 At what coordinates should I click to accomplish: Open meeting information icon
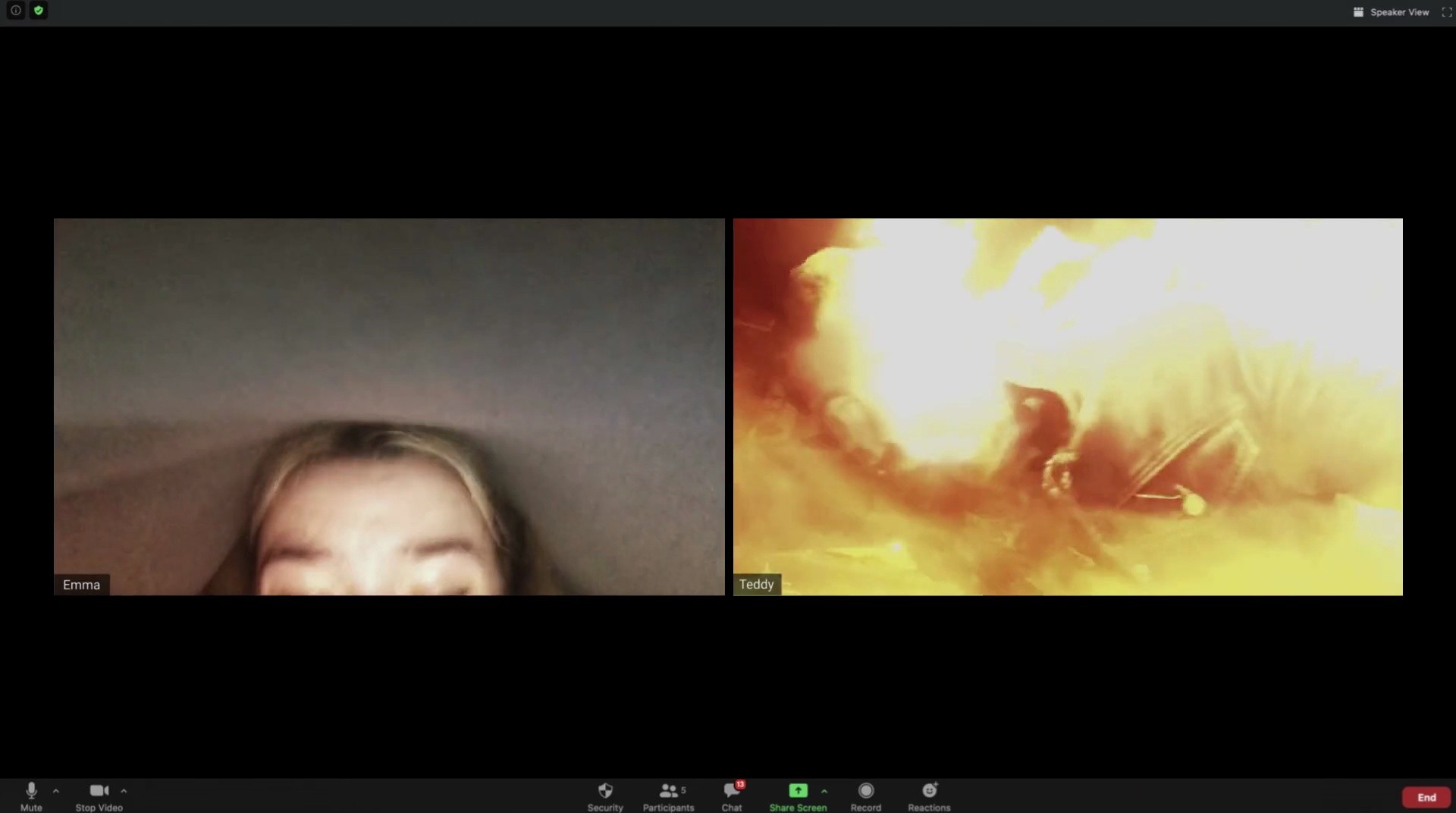click(15, 11)
